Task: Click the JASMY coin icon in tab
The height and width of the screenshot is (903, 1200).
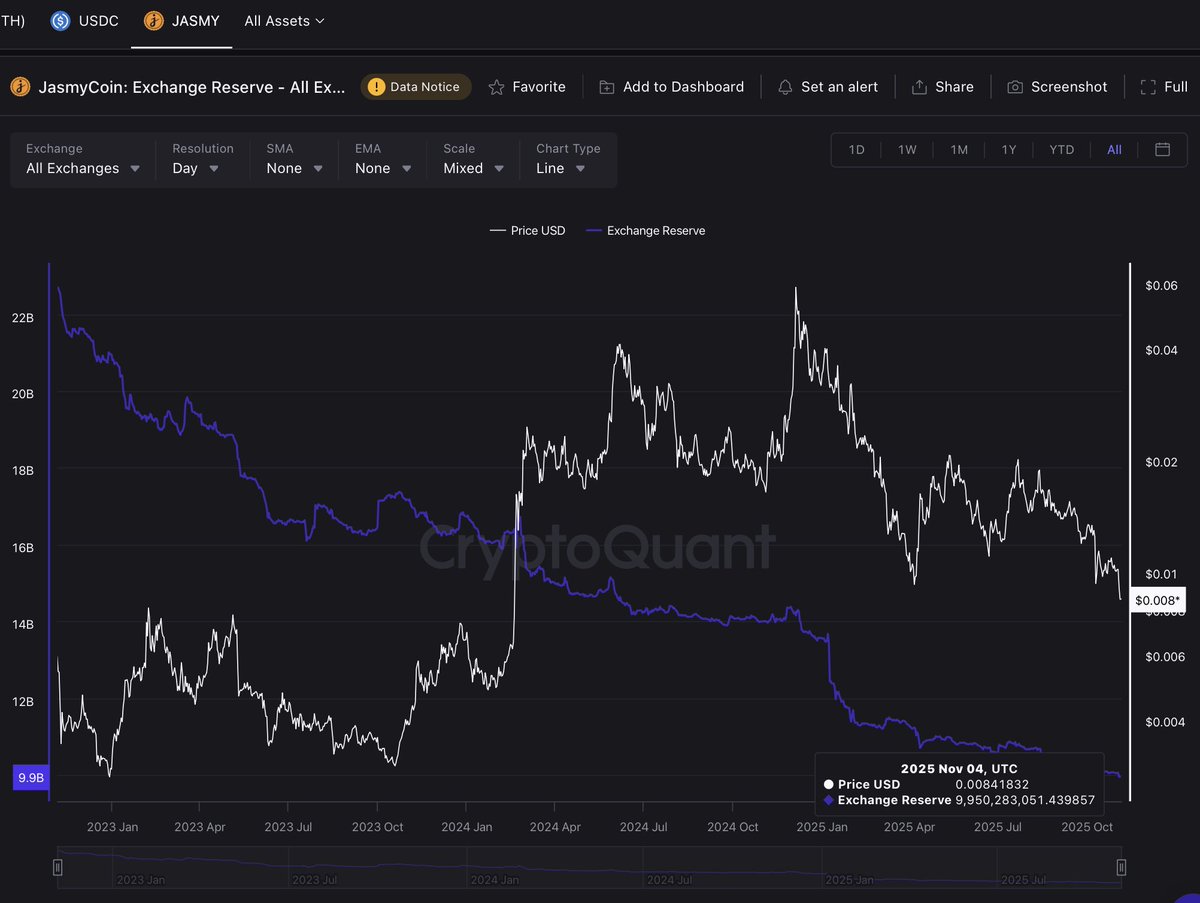Action: pos(154,20)
